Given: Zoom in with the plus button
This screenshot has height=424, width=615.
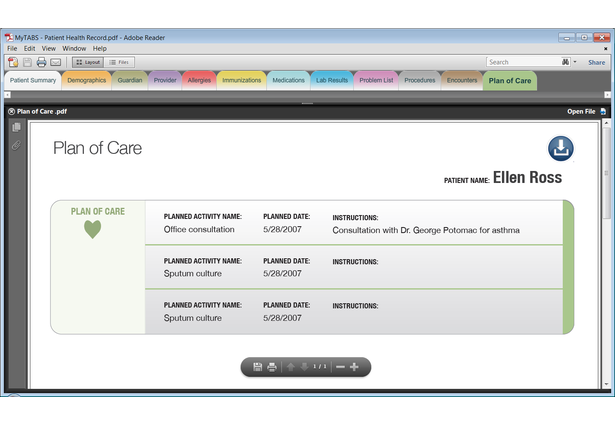Looking at the screenshot, I should click(x=354, y=367).
